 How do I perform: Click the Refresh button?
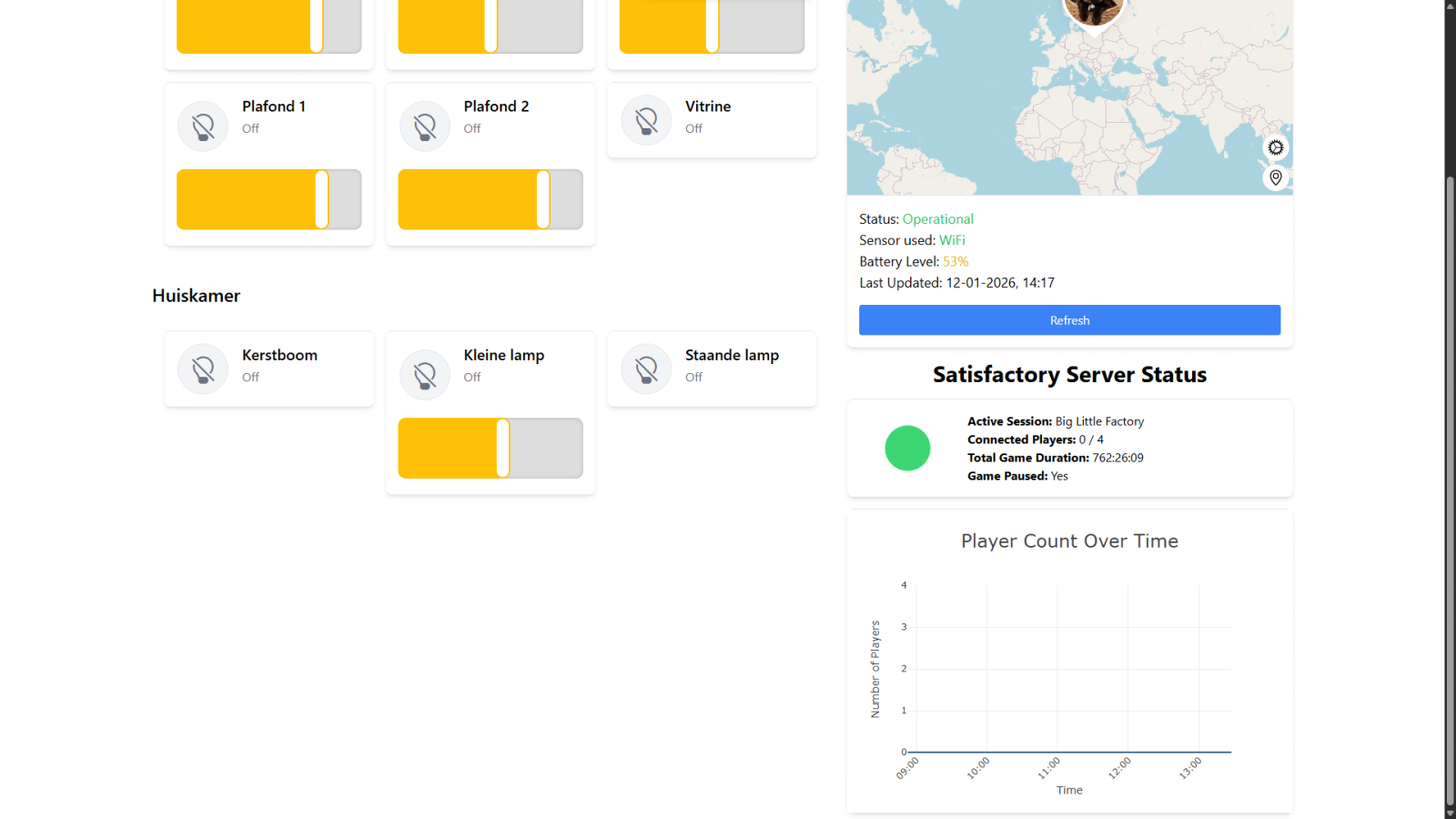1069,319
